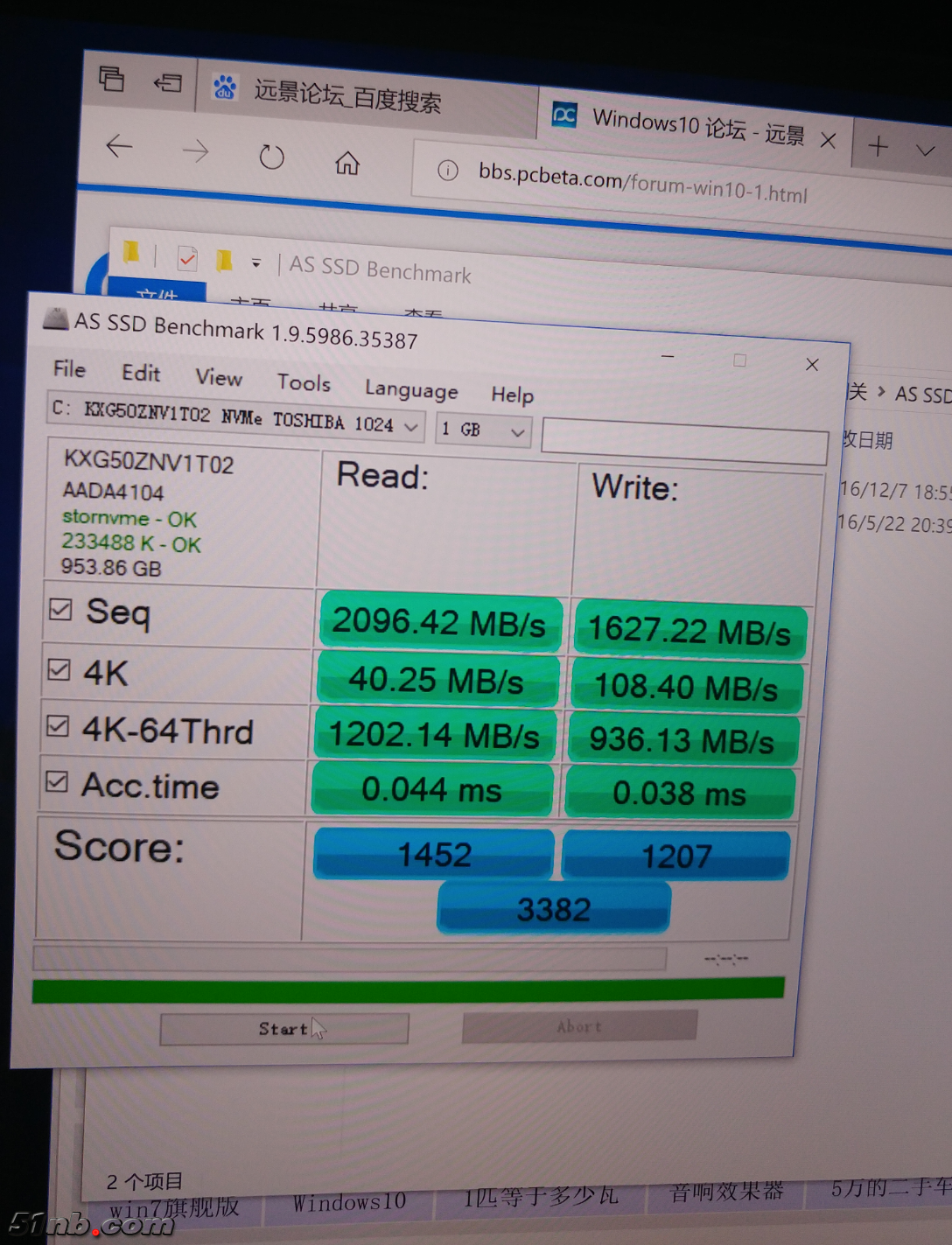Click the browser forward arrow

click(x=195, y=151)
